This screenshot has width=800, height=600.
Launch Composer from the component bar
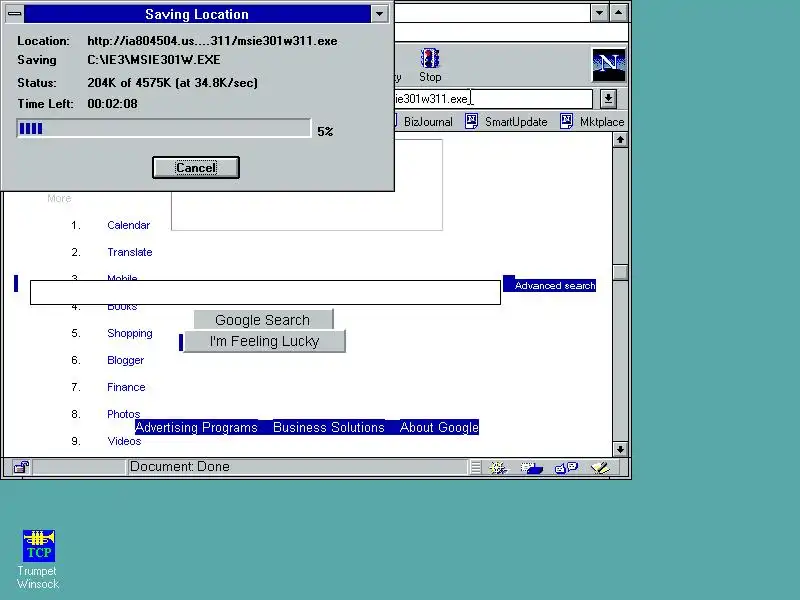599,467
